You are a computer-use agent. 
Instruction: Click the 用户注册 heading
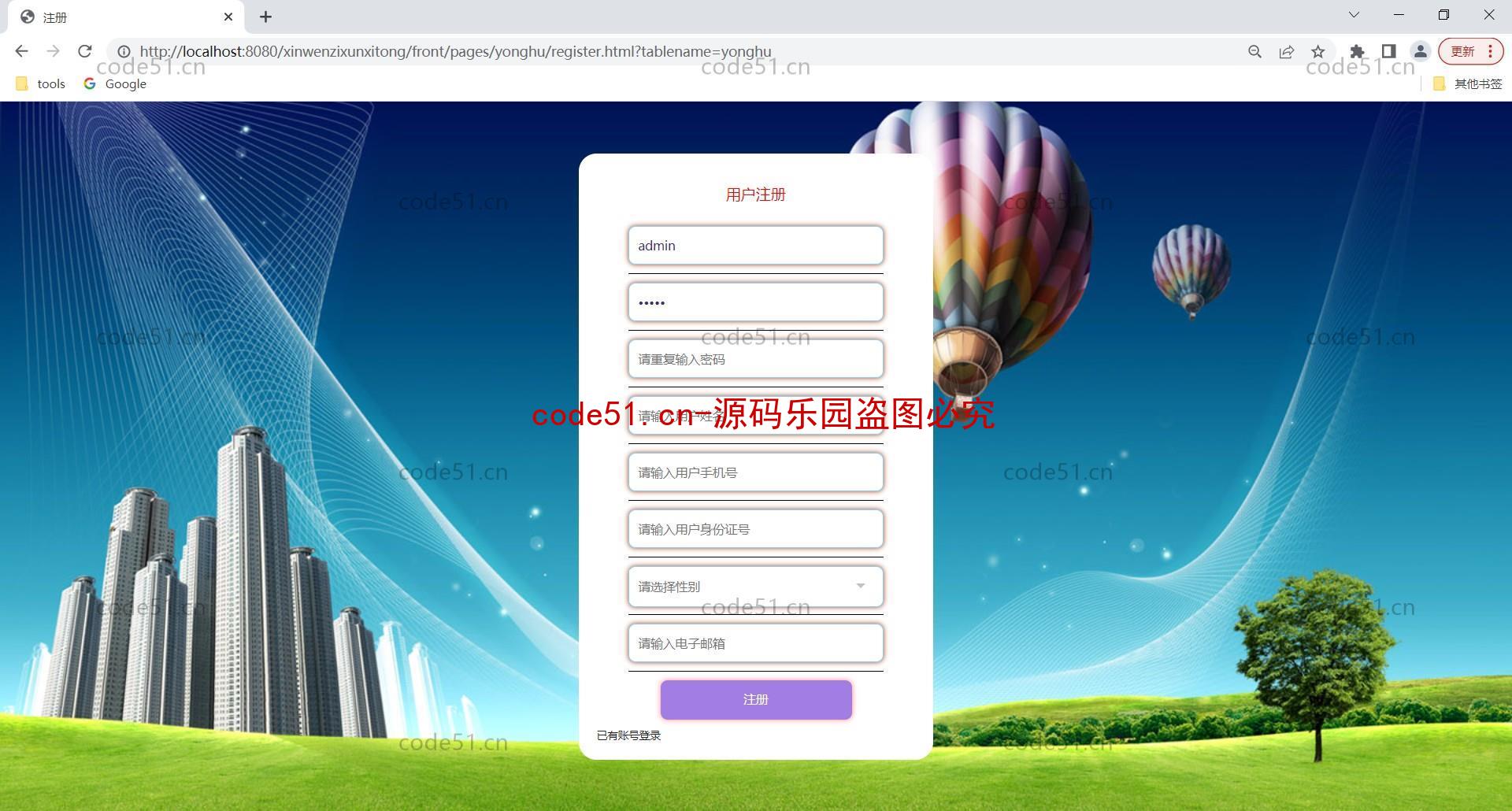756,194
